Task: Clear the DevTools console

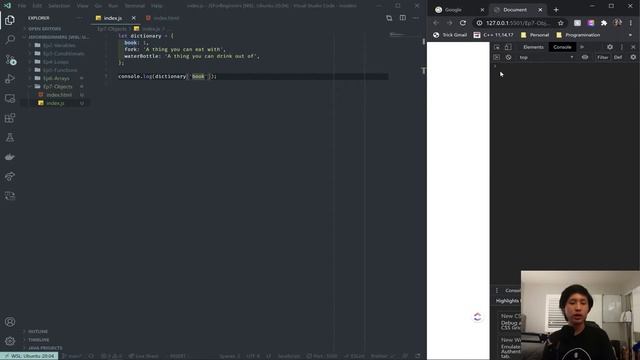Action: (508, 58)
